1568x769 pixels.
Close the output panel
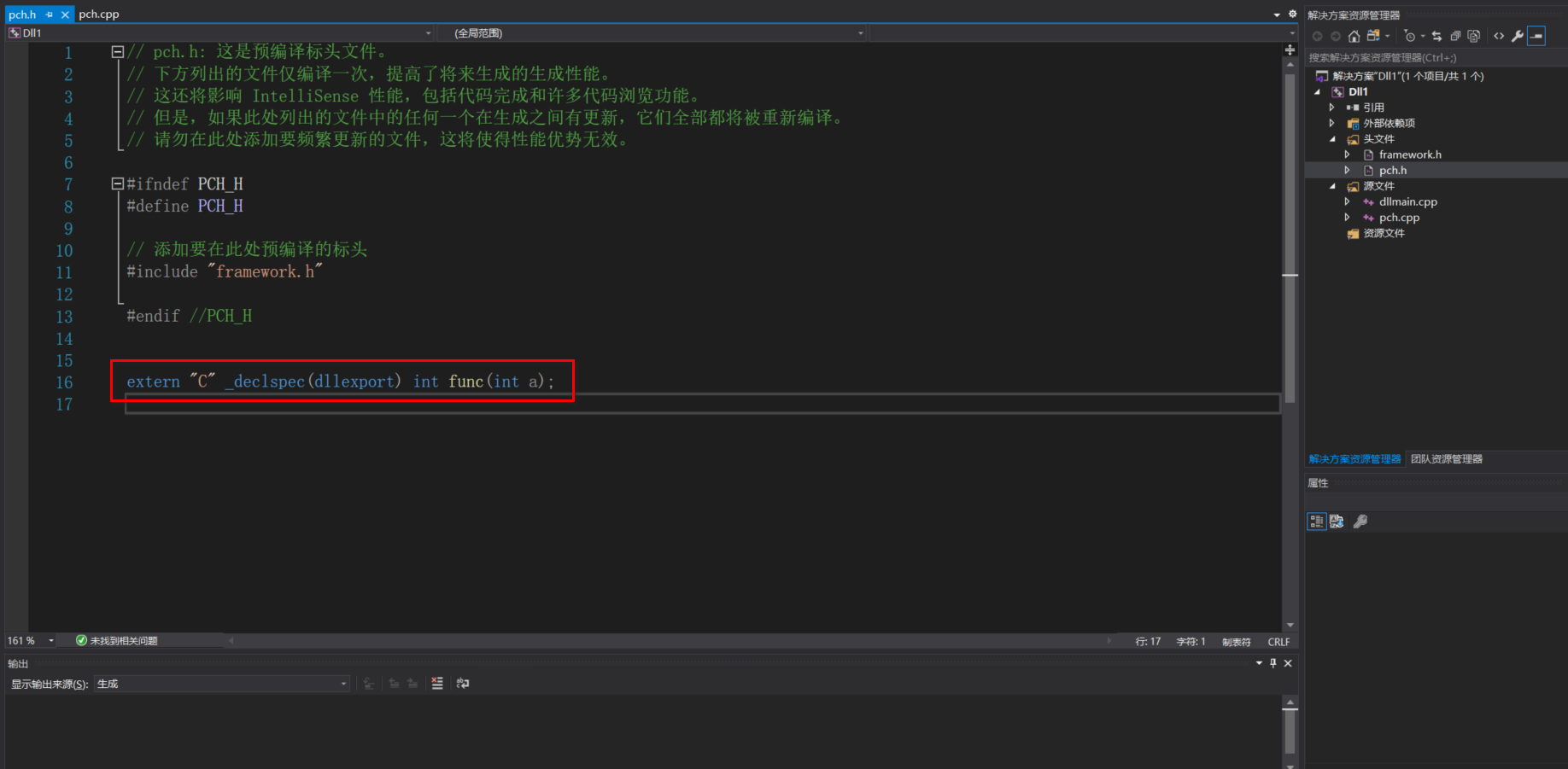pyautogui.click(x=1288, y=663)
